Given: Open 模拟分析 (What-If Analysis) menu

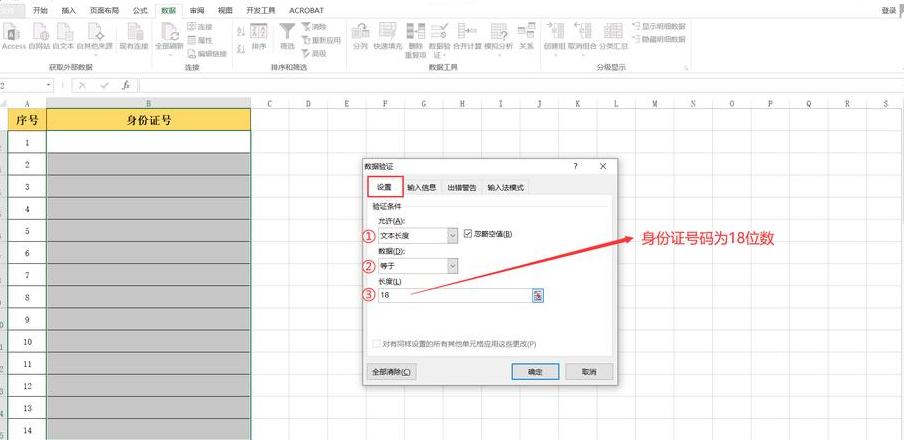Looking at the screenshot, I should (498, 38).
